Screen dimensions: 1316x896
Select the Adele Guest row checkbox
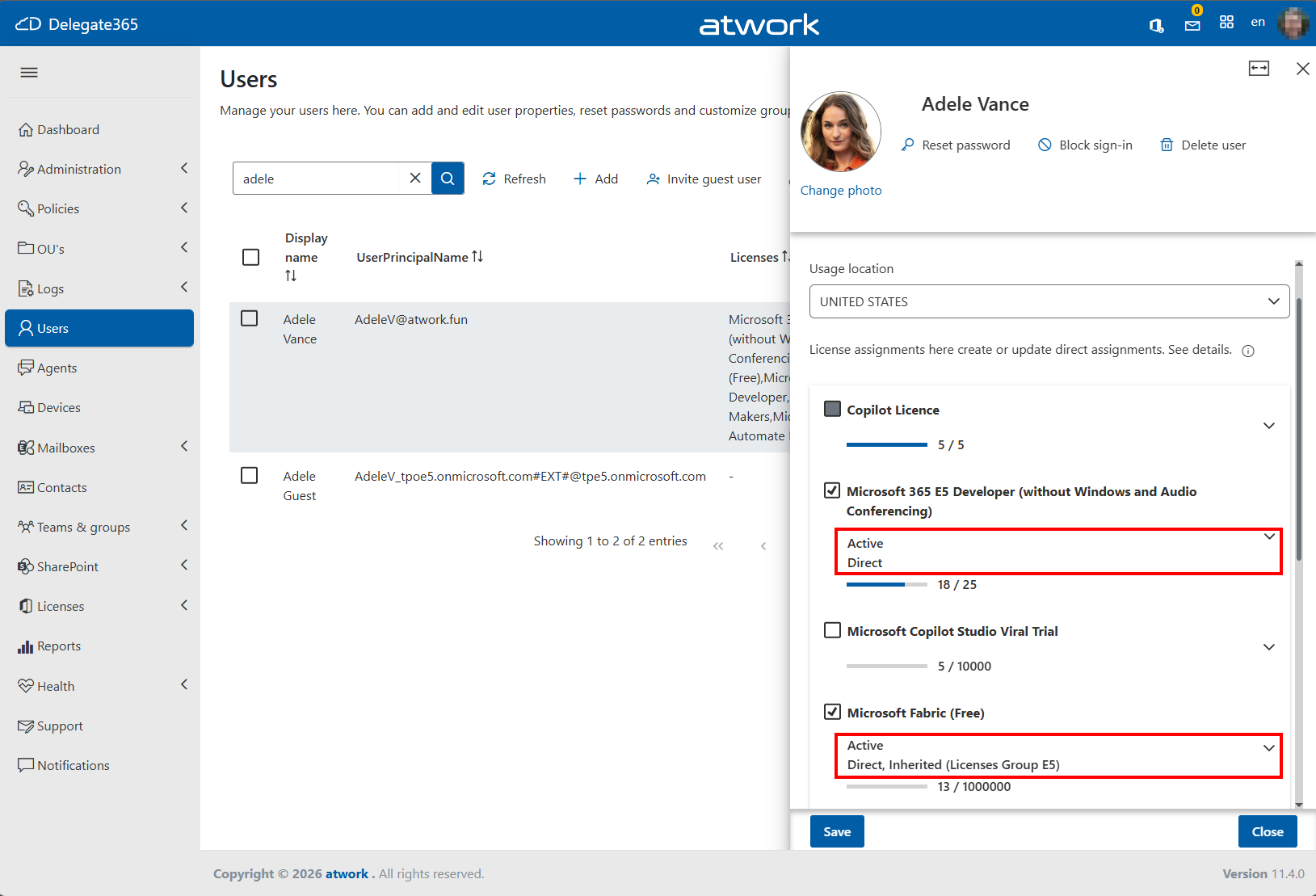click(250, 475)
